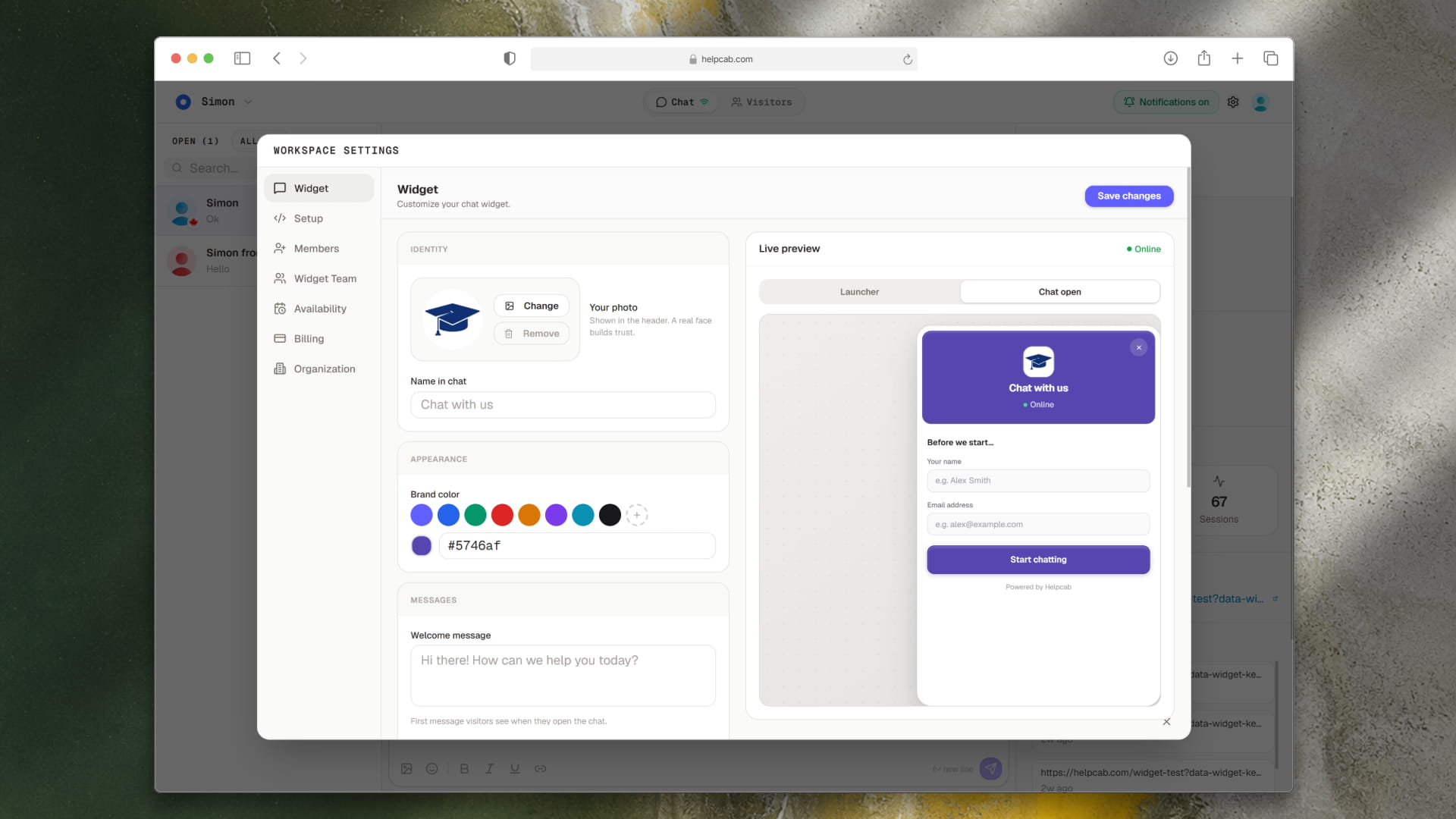Open the Simon conversation saying Hello
1456x819 pixels.
tap(206, 261)
